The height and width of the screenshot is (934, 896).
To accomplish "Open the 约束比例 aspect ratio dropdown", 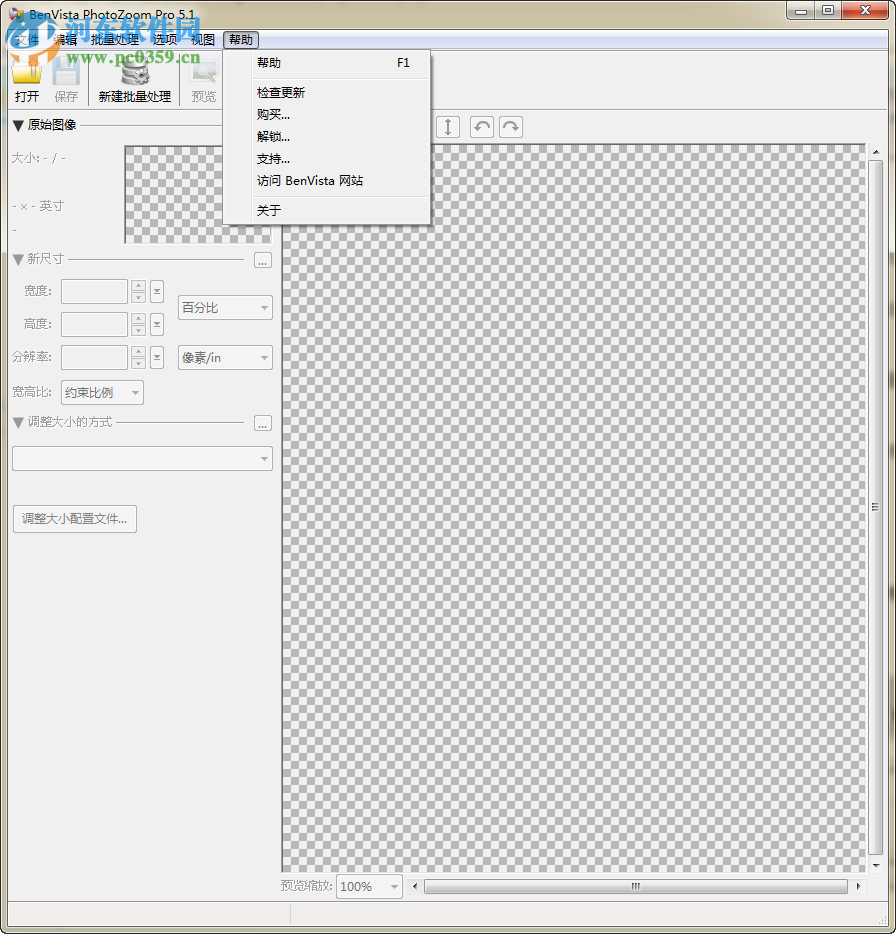I will click(x=101, y=392).
